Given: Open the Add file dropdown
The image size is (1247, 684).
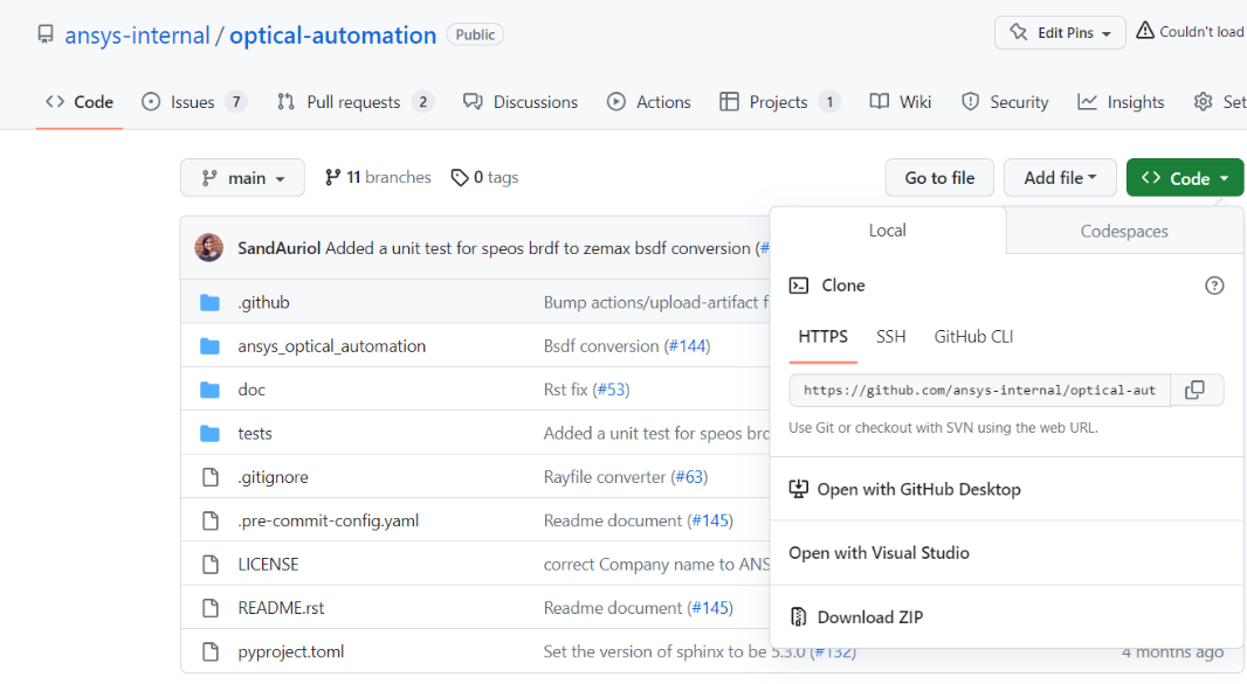Looking at the screenshot, I should coord(1060,178).
